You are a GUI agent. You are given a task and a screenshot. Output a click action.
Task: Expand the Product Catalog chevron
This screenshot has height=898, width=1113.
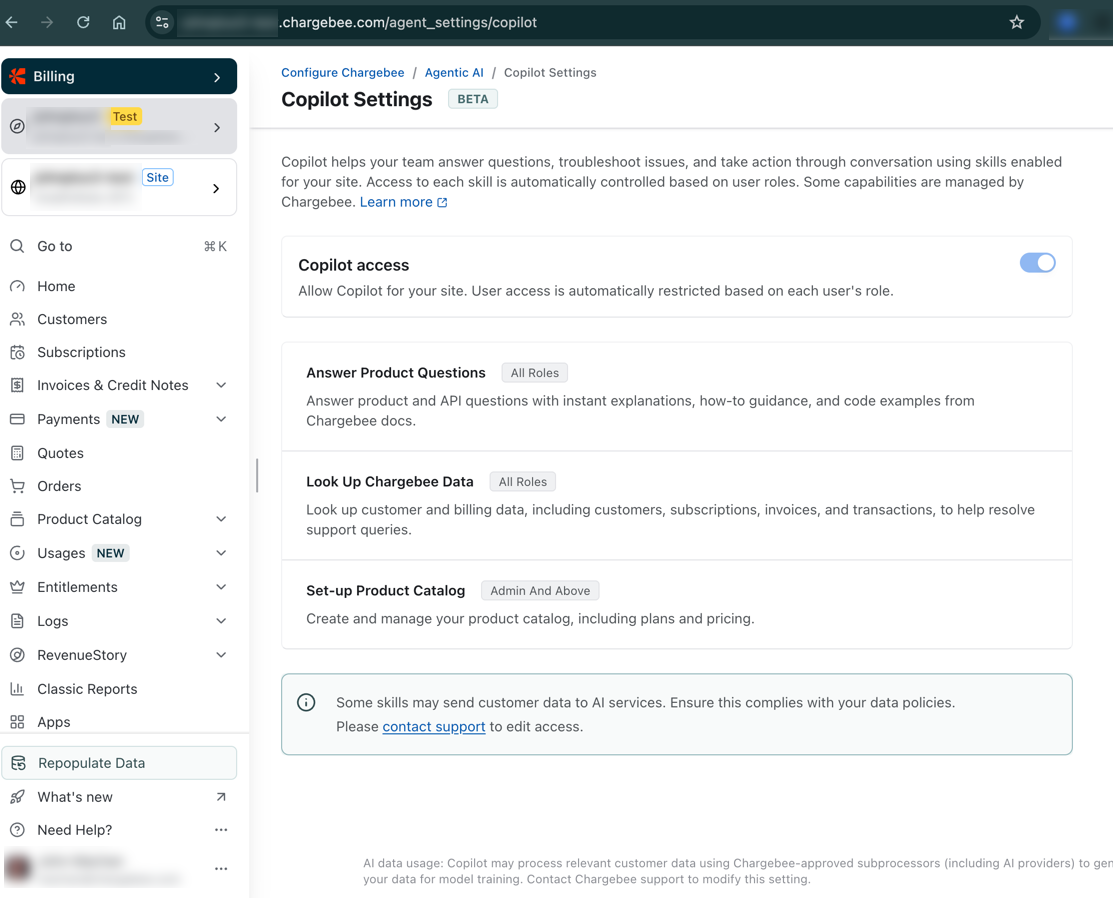pyautogui.click(x=221, y=519)
